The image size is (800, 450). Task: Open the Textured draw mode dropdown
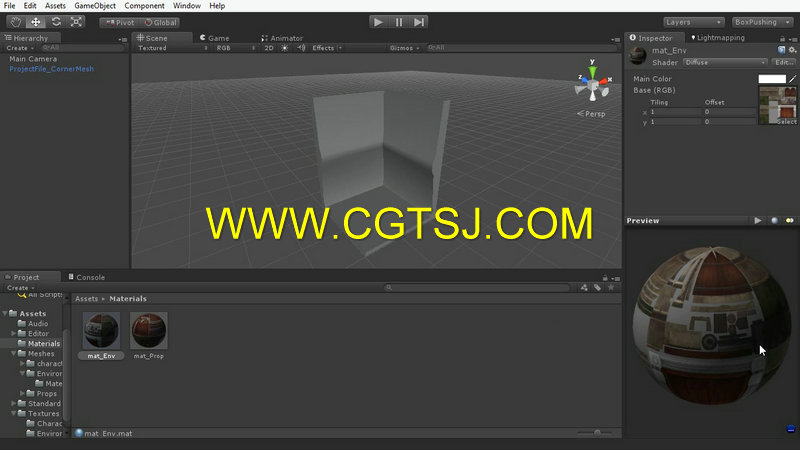coord(172,48)
